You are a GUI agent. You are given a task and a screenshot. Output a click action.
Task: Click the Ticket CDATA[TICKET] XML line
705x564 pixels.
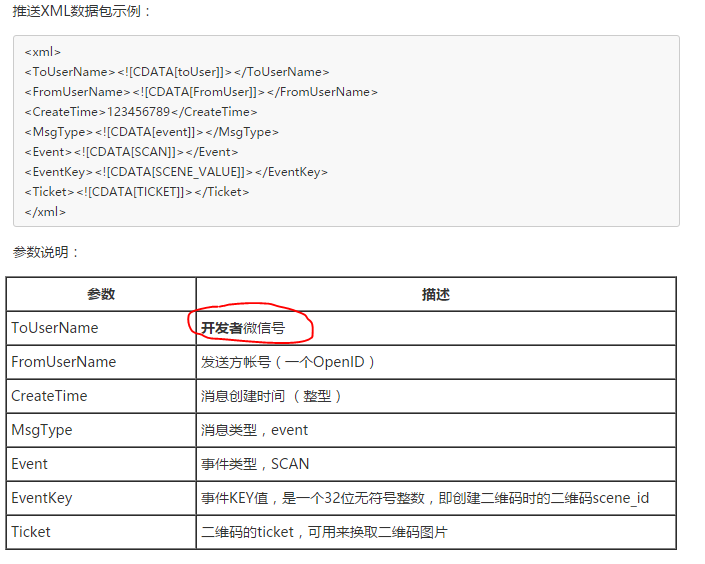click(137, 192)
